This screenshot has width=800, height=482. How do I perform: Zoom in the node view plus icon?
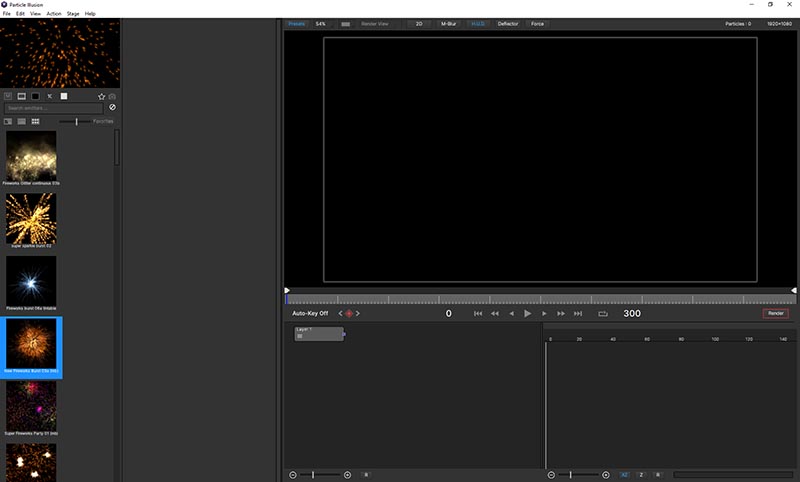(x=347, y=475)
